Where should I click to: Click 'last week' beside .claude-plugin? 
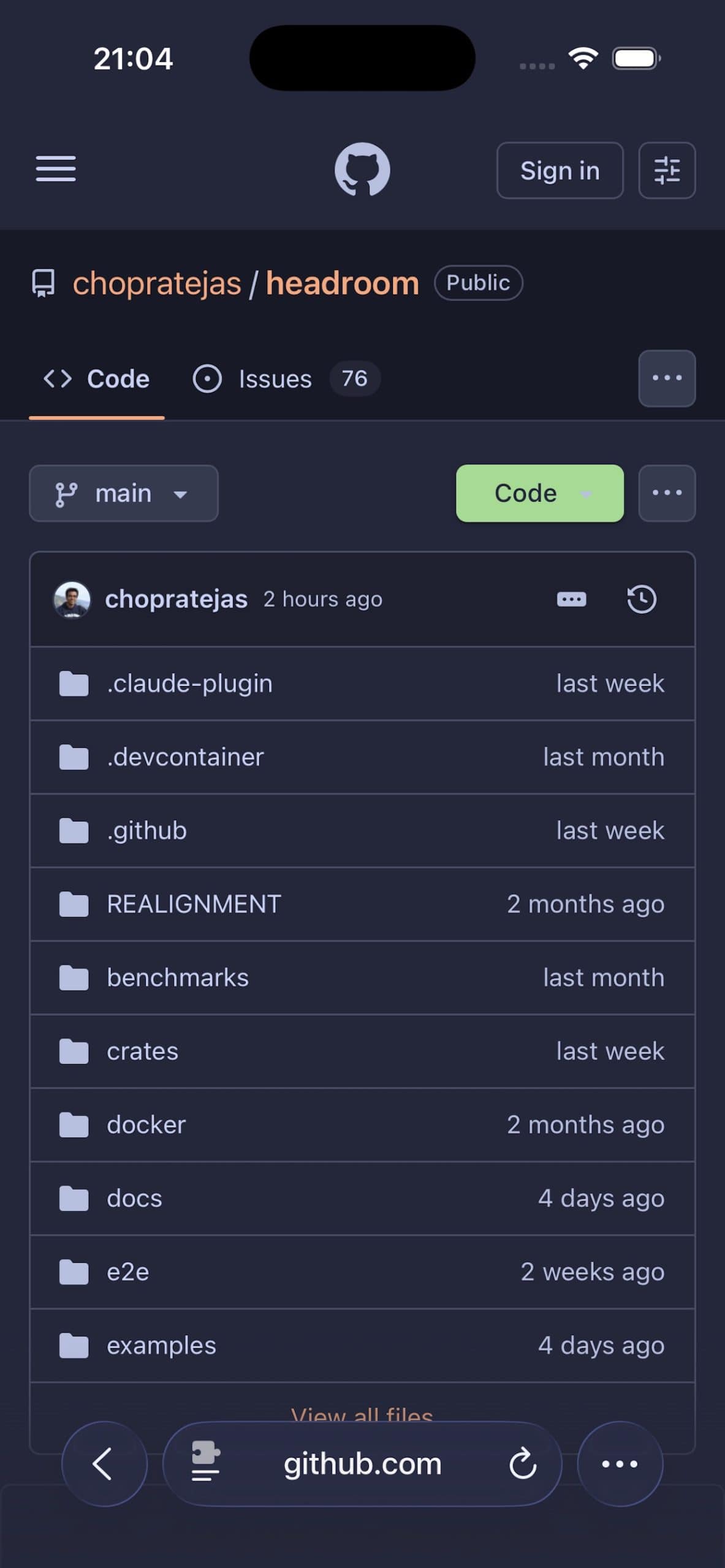tap(610, 684)
